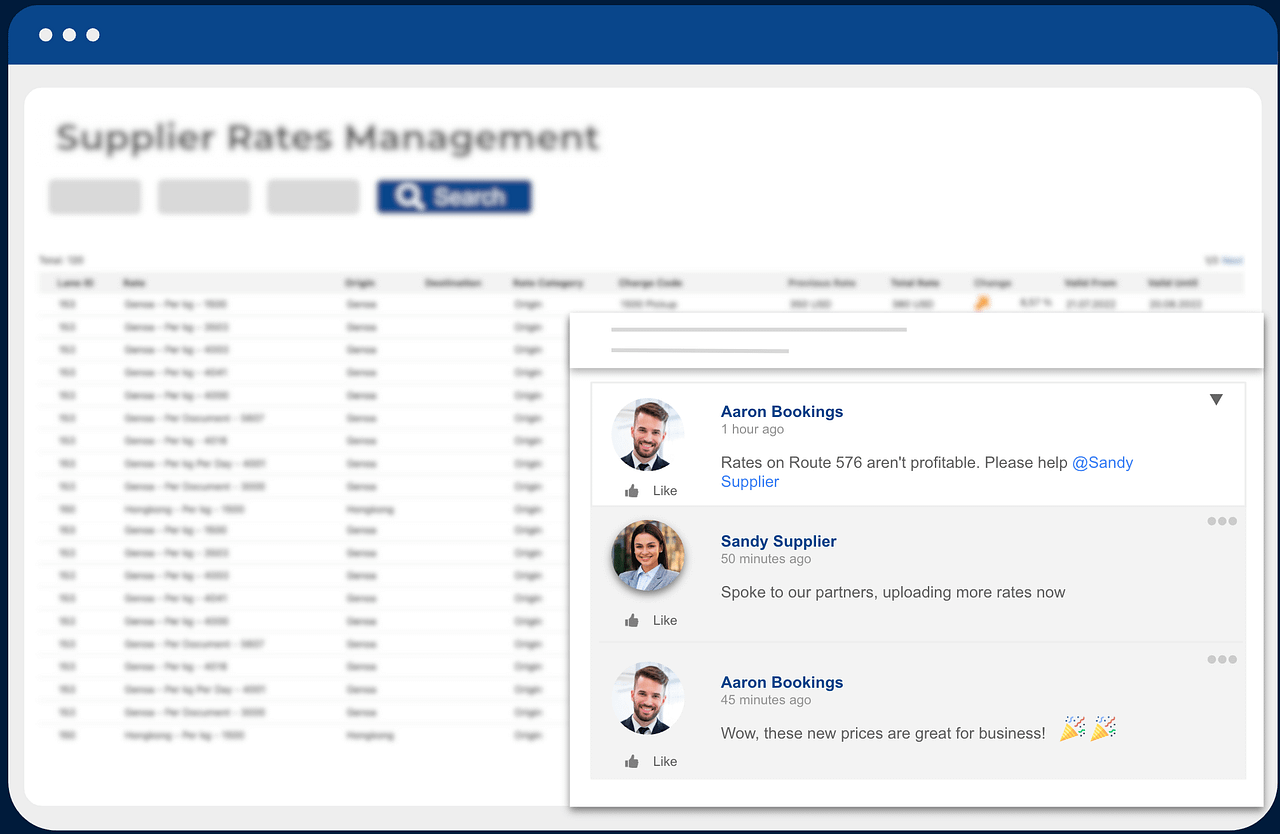Sort the table by the Lane ID column header
The image size is (1280, 834).
click(x=75, y=282)
